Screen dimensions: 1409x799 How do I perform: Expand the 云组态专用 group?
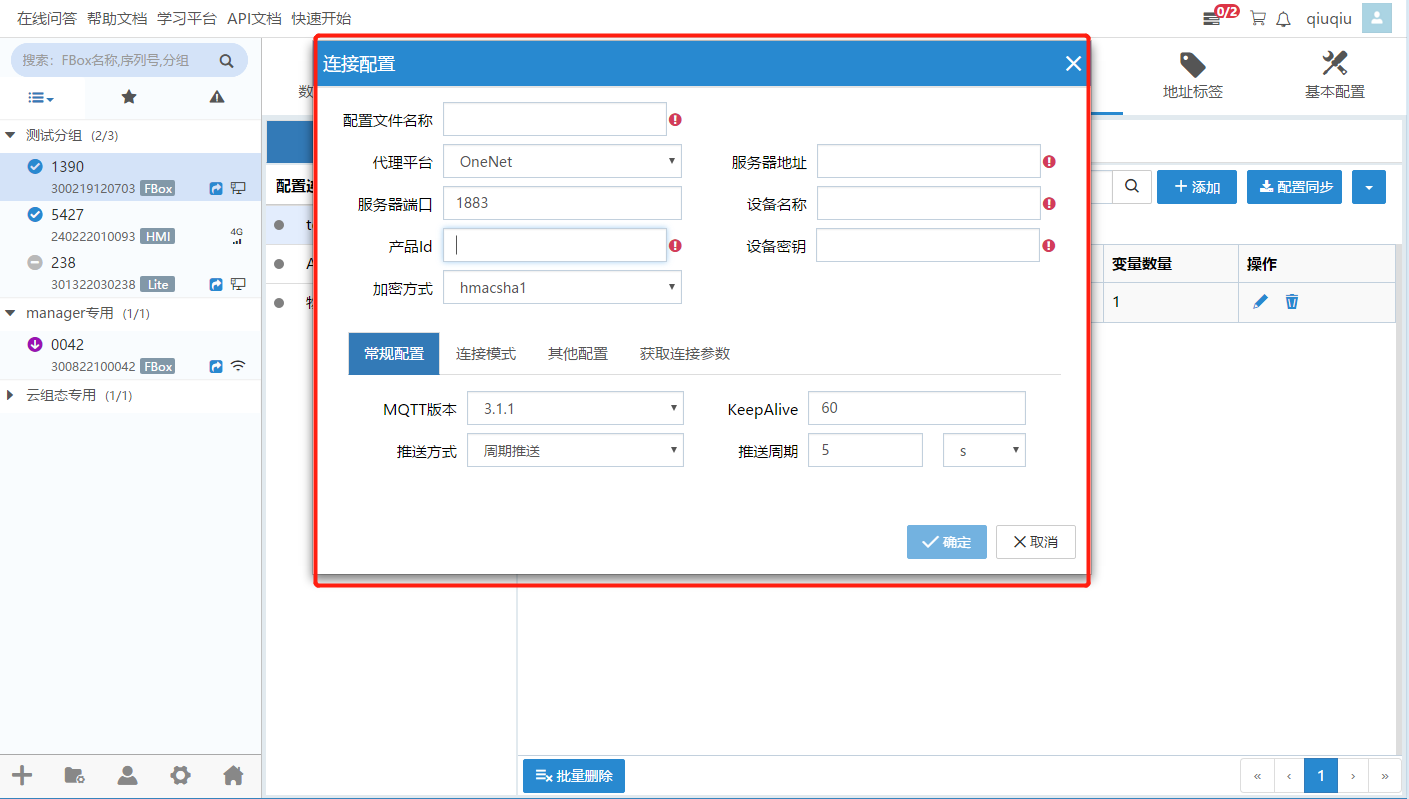click(11, 395)
